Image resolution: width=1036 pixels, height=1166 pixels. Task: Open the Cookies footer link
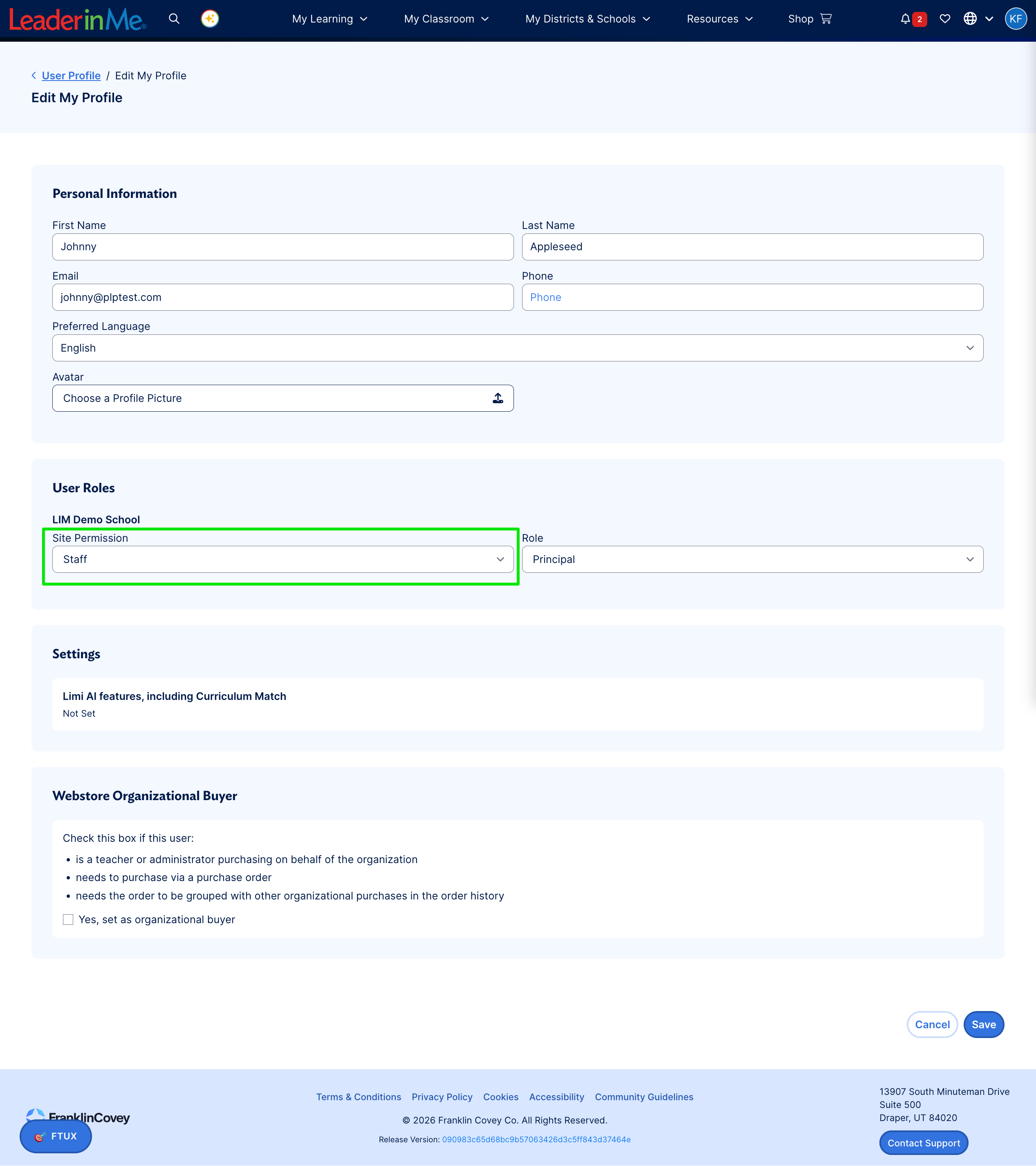click(x=501, y=1097)
